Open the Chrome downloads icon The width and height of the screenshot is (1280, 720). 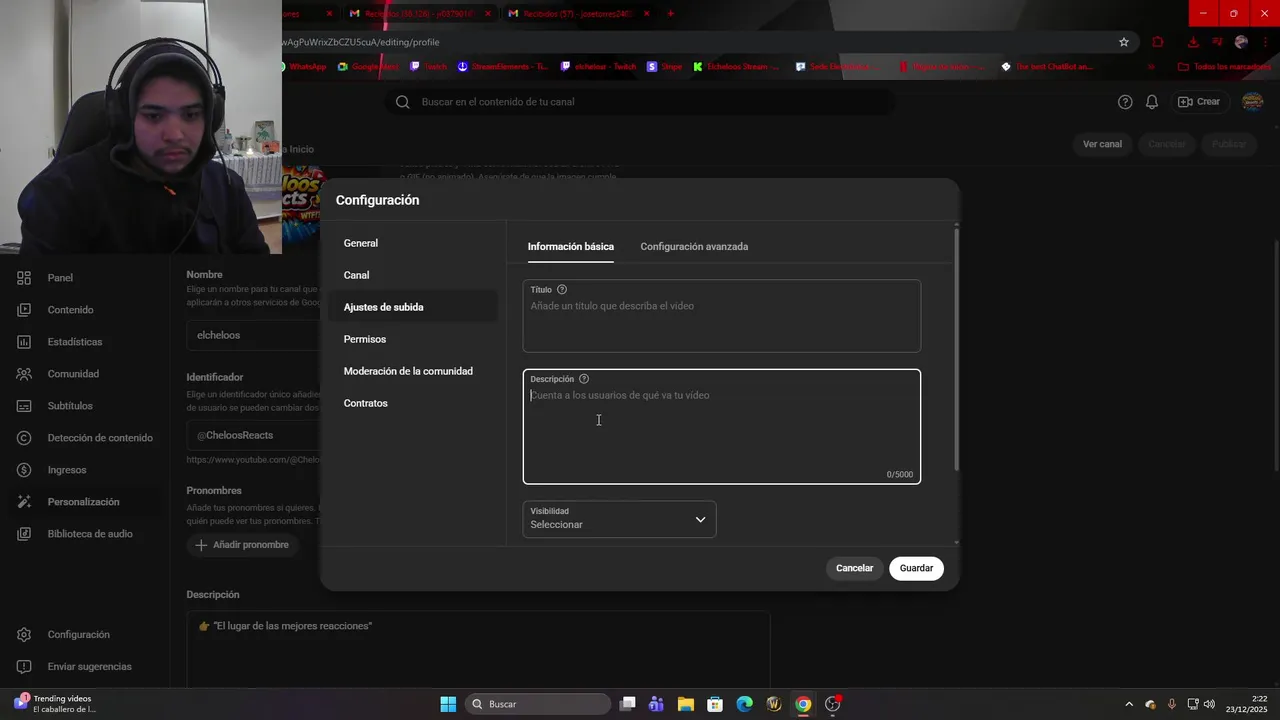pos(1193,42)
